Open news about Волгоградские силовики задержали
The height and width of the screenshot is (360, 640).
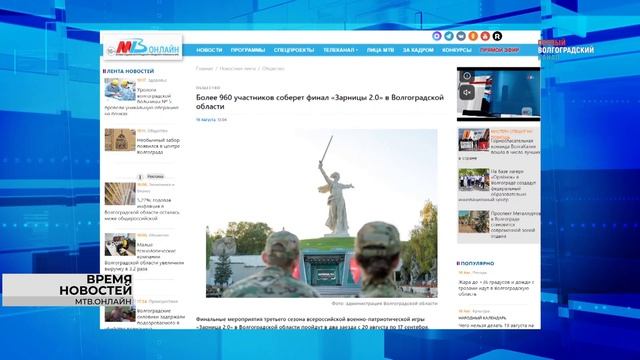point(161,317)
